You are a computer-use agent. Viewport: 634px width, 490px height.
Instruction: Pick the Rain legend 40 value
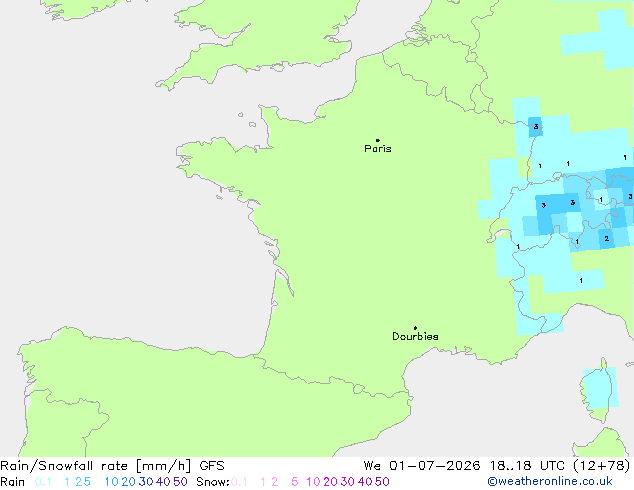pyautogui.click(x=163, y=482)
